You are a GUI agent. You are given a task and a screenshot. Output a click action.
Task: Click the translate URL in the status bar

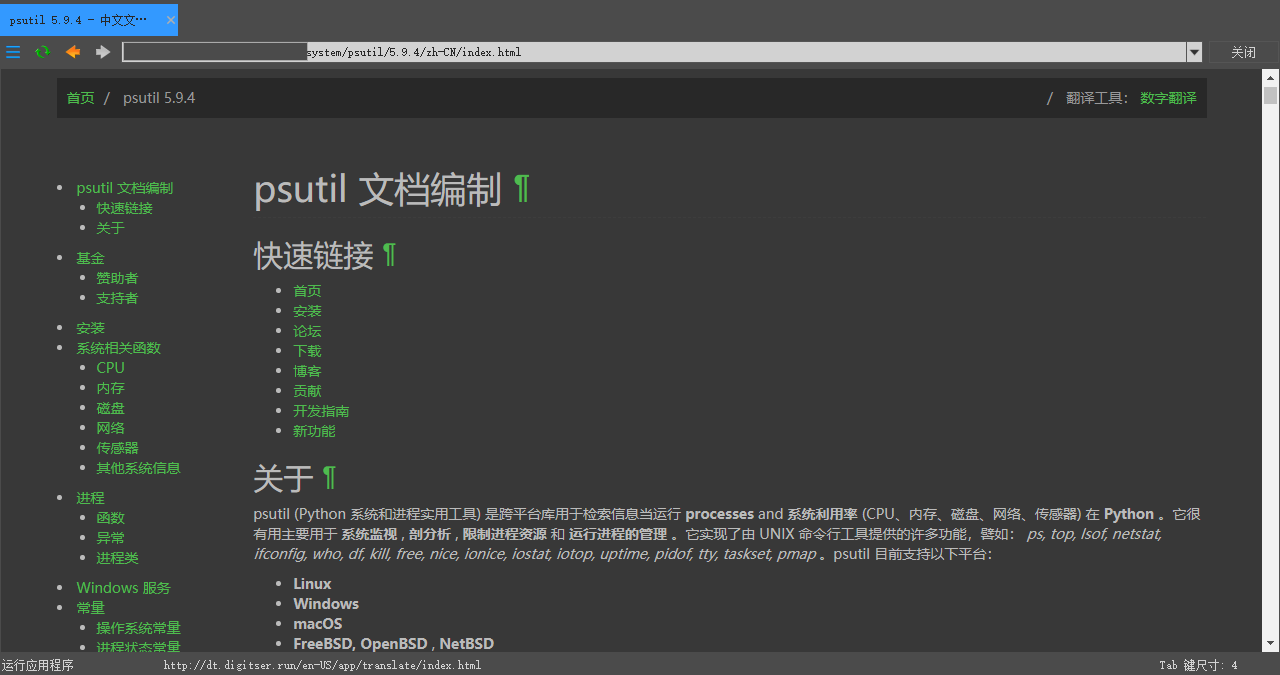click(x=322, y=664)
